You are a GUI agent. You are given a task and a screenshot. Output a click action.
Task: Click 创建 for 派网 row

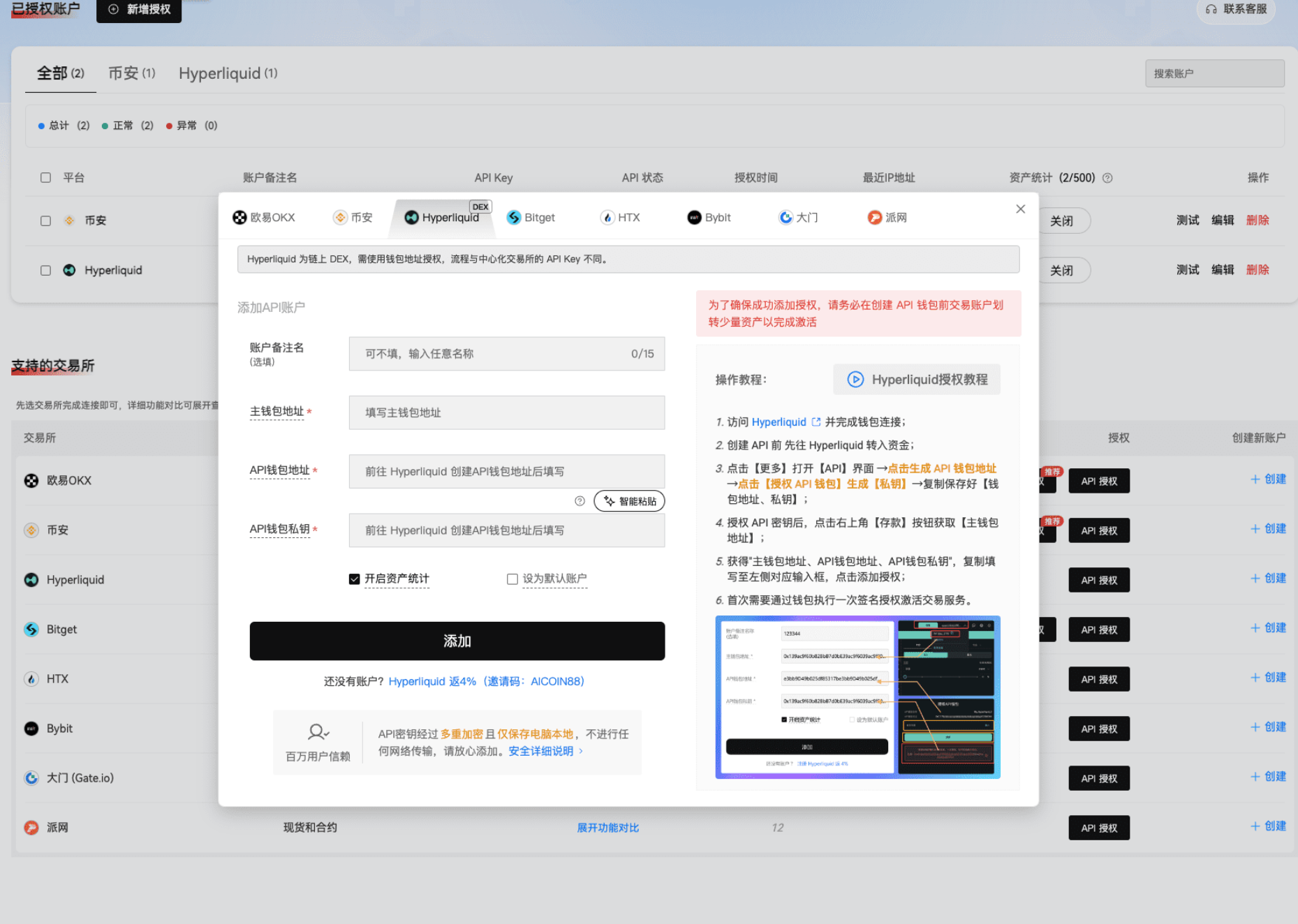pyautogui.click(x=1268, y=826)
